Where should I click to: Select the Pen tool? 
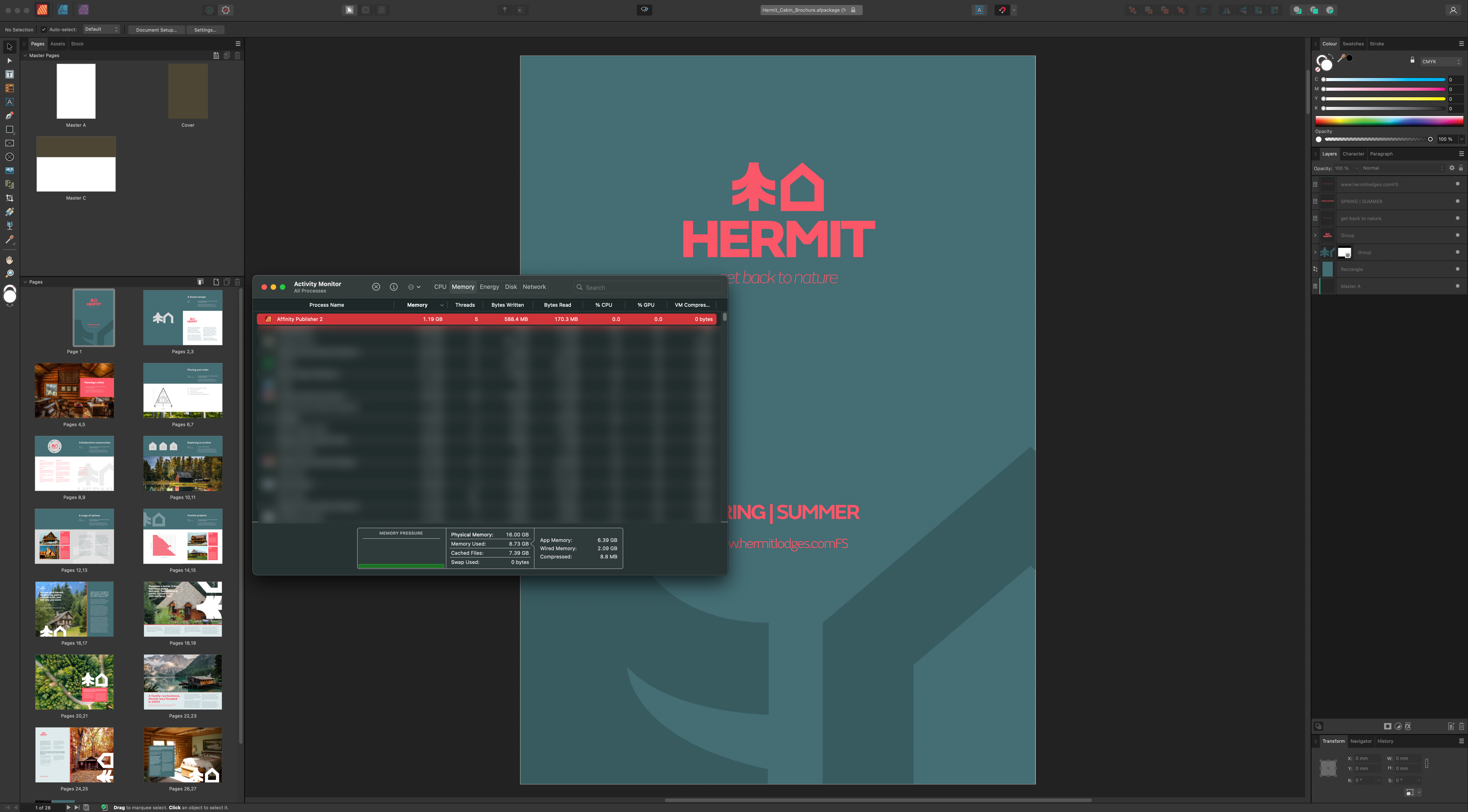point(9,116)
